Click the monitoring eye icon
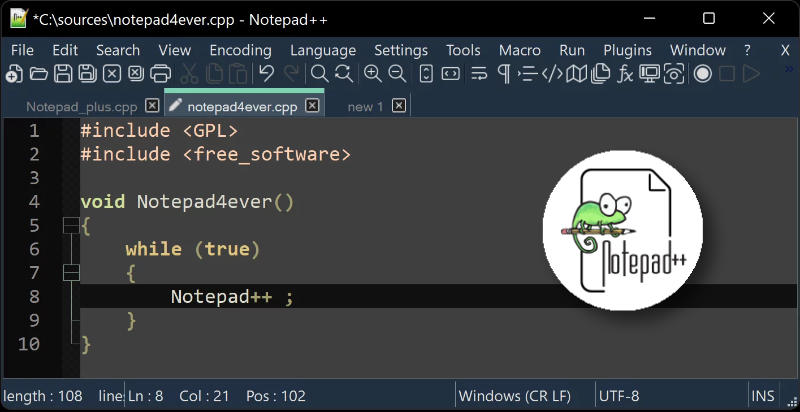Viewport: 800px width, 412px height. pos(674,74)
